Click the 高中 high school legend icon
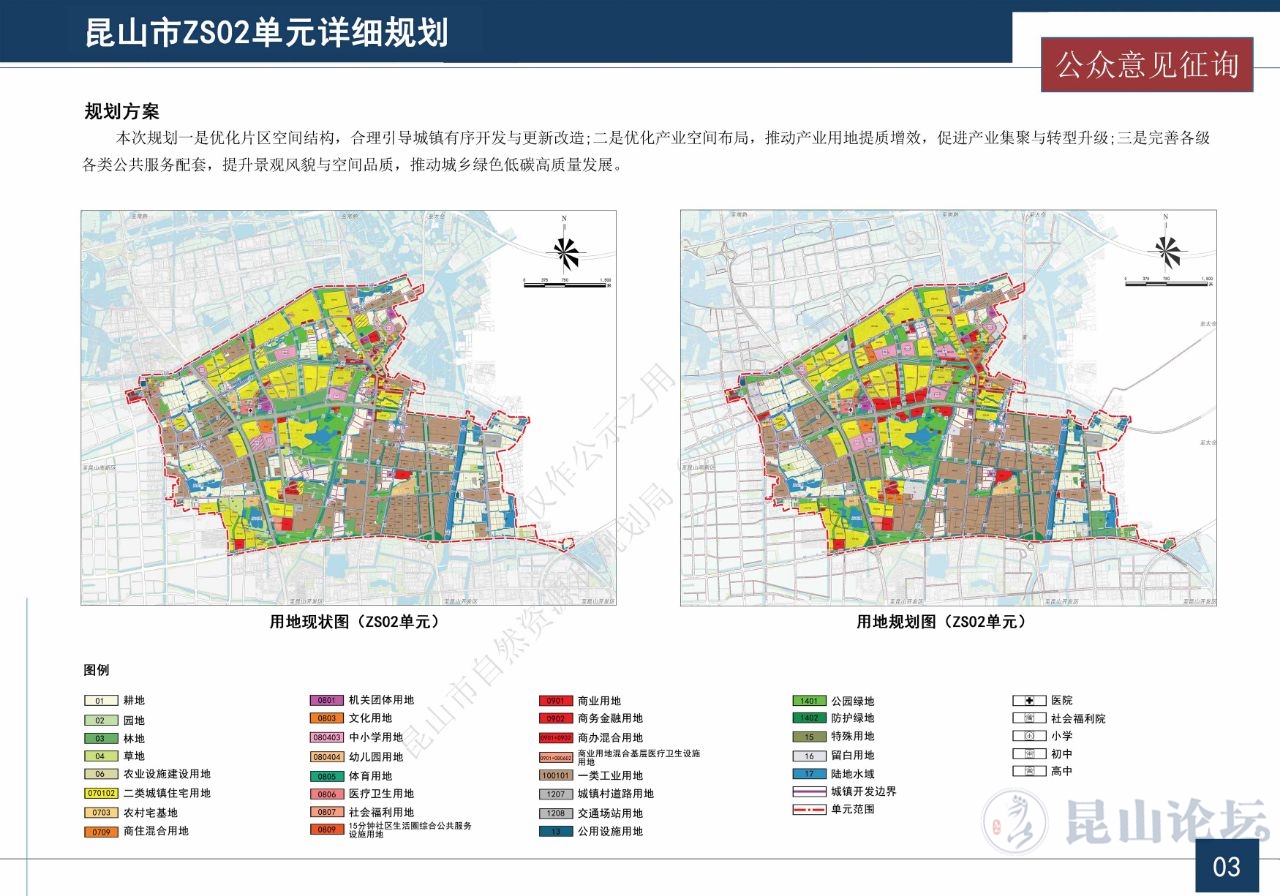Image resolution: width=1280 pixels, height=896 pixels. pos(1027,772)
